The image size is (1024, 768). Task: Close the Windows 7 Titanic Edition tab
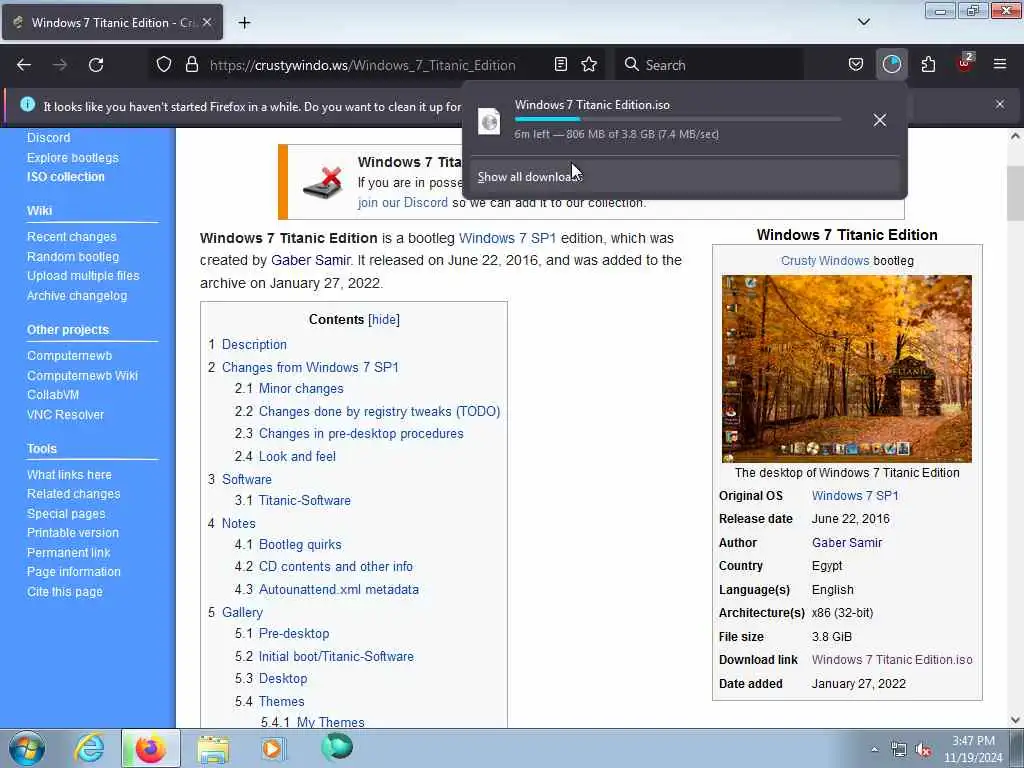[x=207, y=22]
